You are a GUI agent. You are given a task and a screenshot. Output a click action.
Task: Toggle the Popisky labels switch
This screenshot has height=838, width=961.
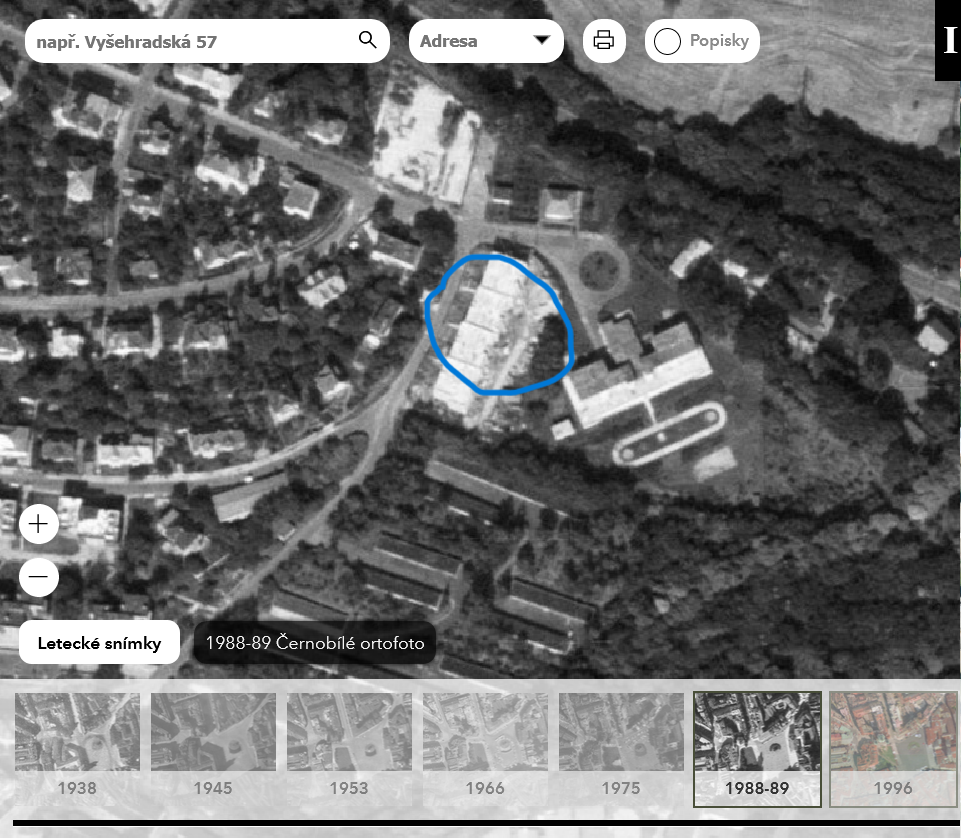coord(668,42)
